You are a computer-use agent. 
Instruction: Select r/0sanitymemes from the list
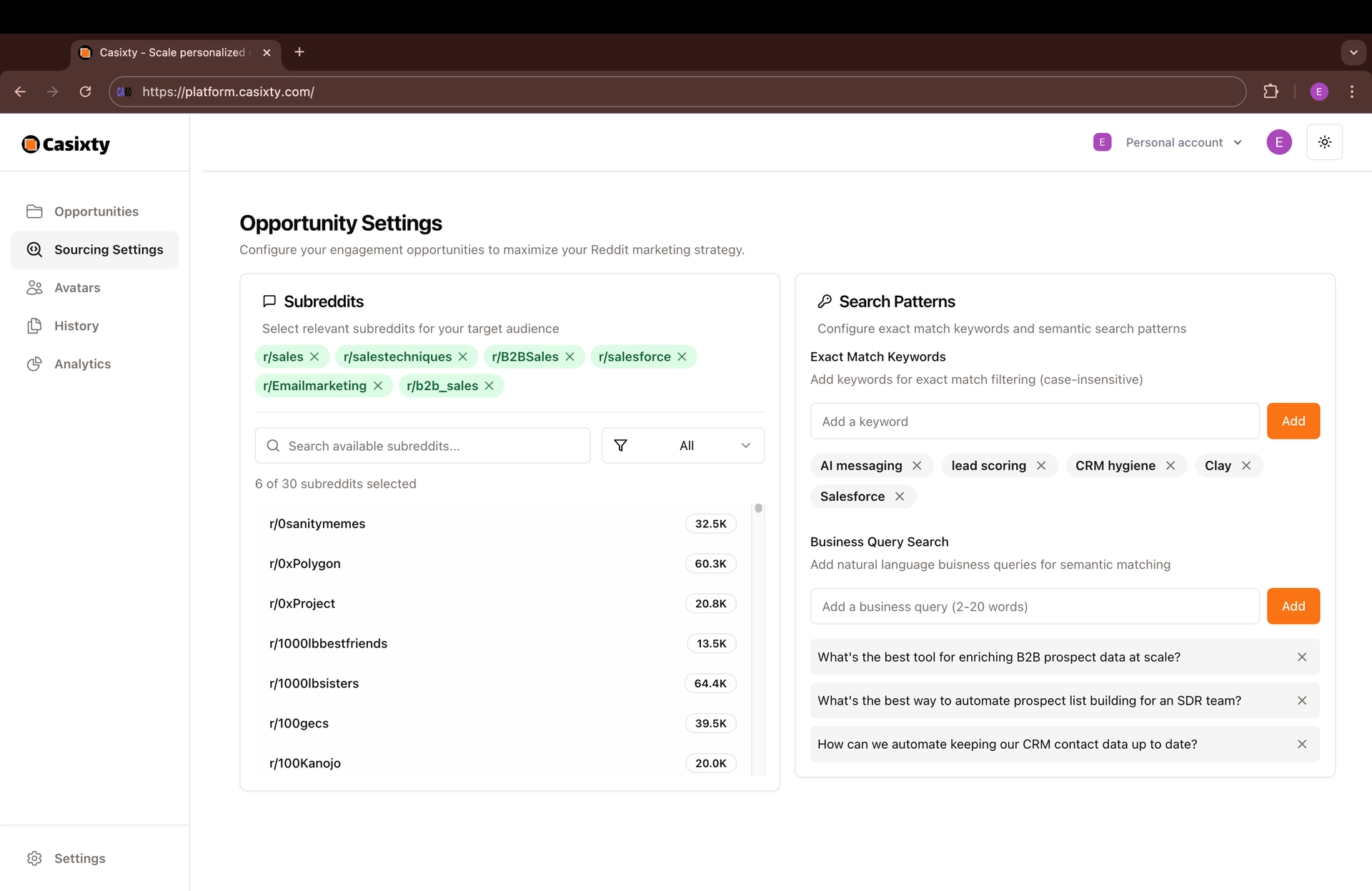502,524
